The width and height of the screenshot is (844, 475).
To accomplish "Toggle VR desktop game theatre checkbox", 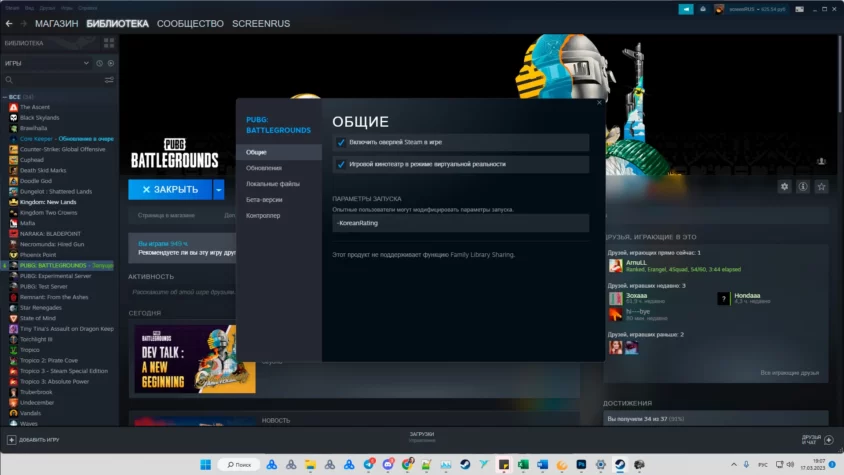I will point(341,164).
